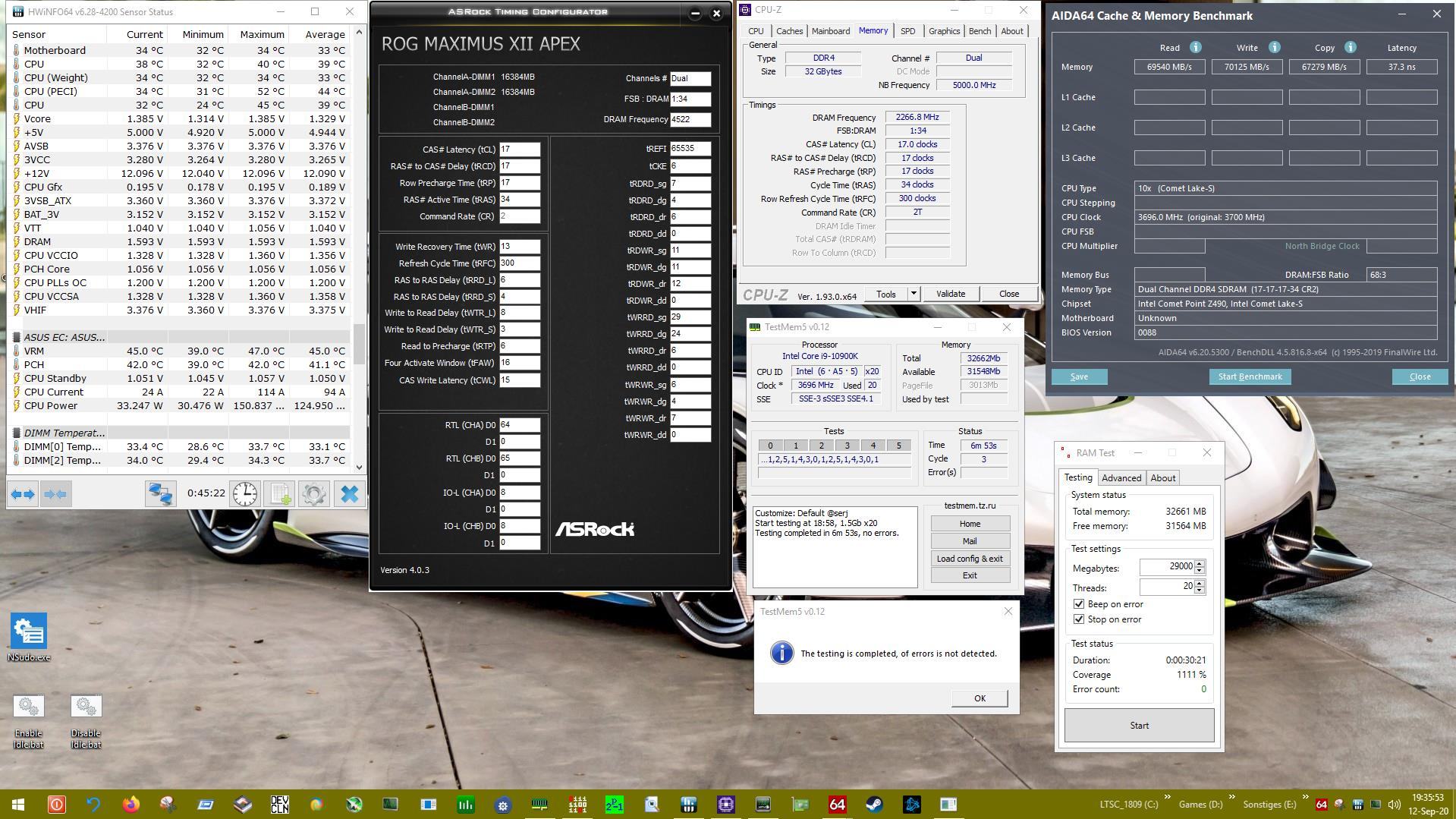Select Disable Idle.bat desktop icon
The image size is (1456, 819).
pos(86,722)
